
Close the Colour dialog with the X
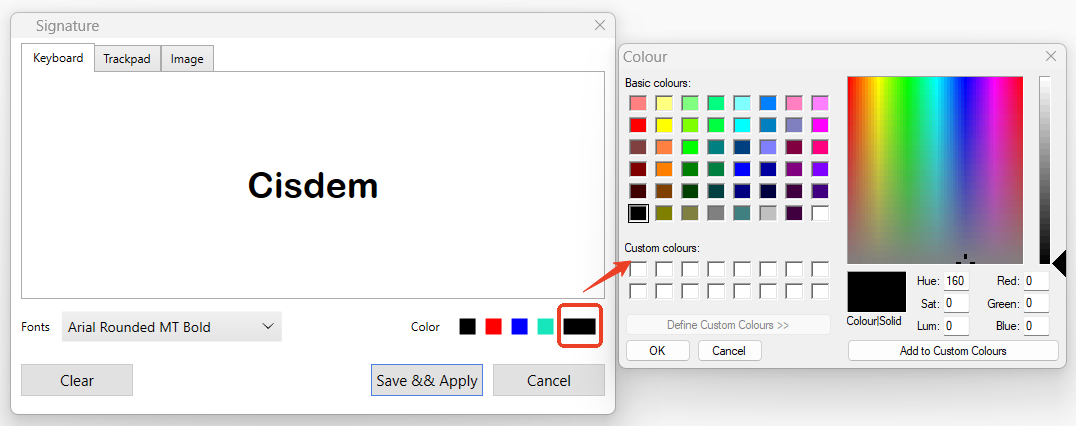1051,56
